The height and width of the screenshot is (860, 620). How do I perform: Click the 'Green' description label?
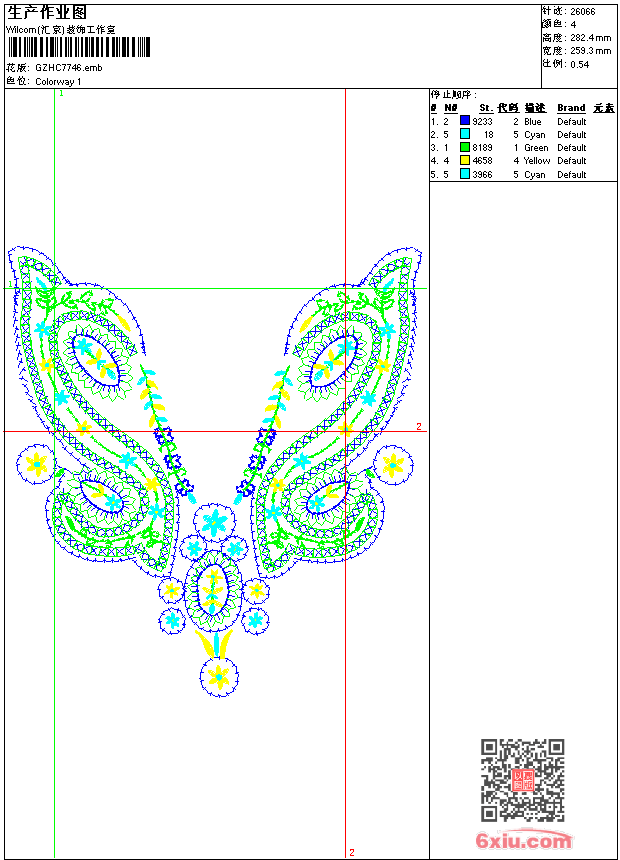tap(536, 148)
